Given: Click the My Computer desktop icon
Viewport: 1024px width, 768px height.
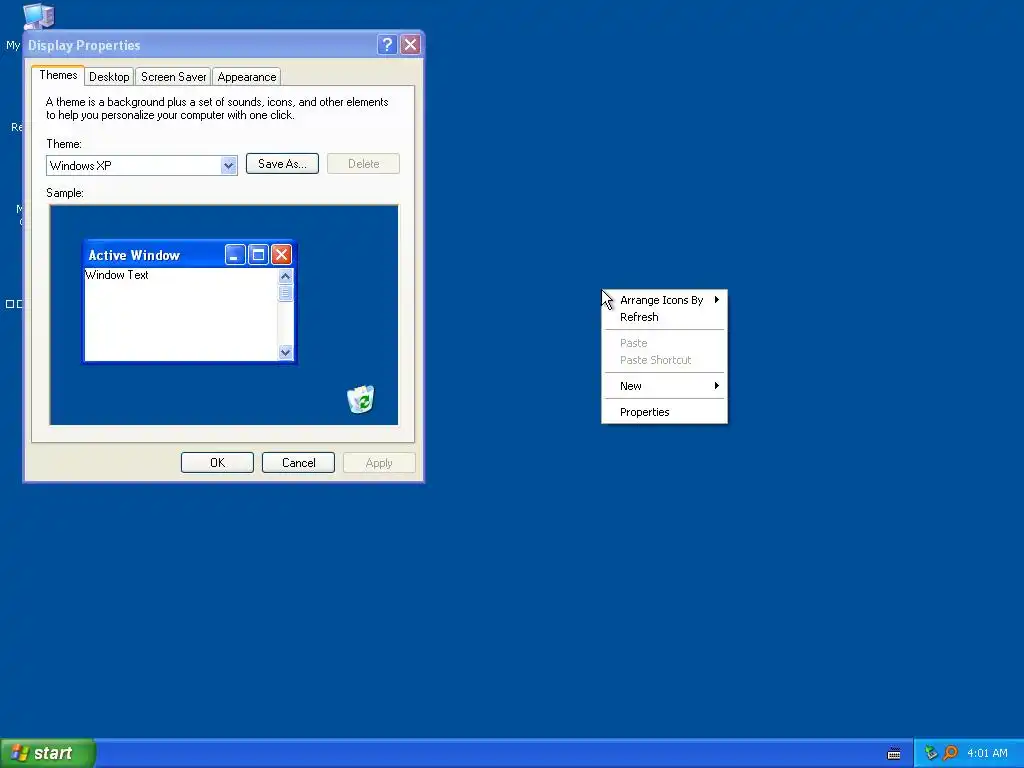Looking at the screenshot, I should tap(38, 16).
